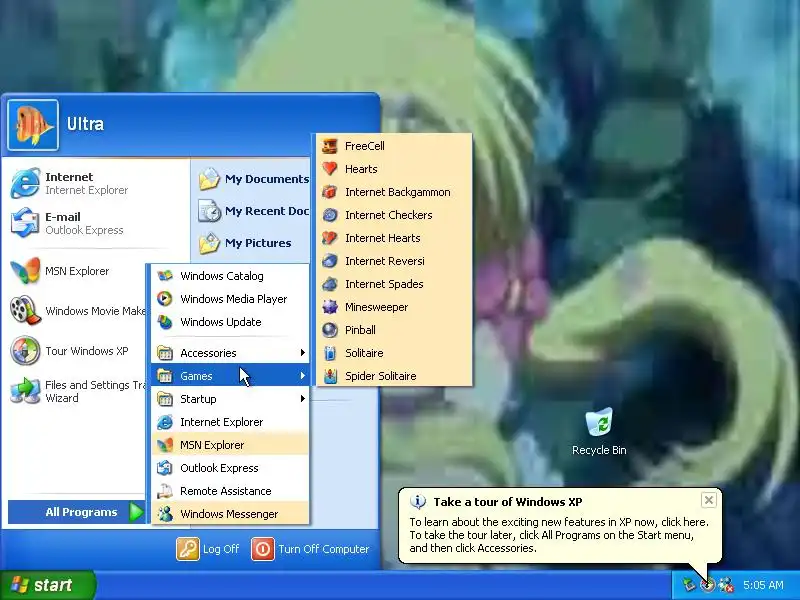
Task: Expand the Games submenu arrow
Action: (x=303, y=376)
